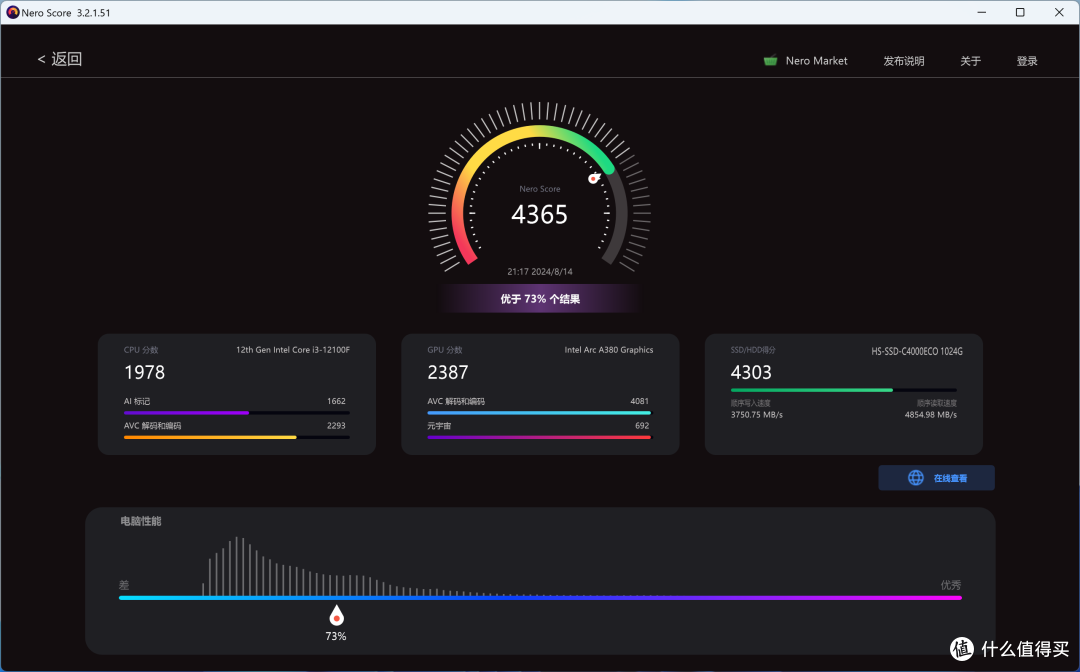
Task: Click the CPU score 1978
Action: tap(145, 372)
